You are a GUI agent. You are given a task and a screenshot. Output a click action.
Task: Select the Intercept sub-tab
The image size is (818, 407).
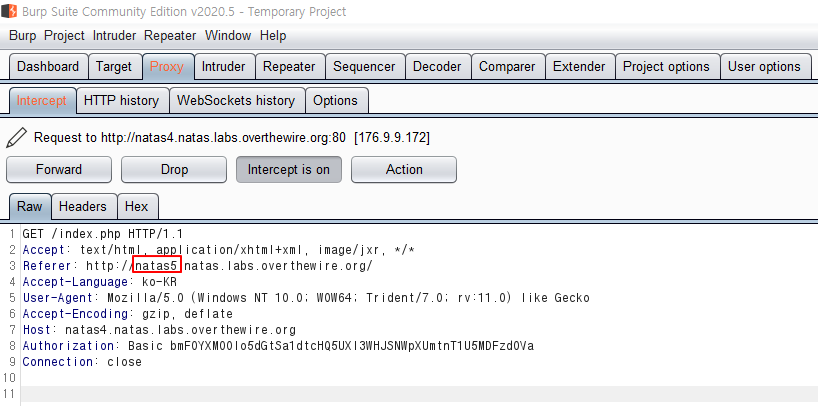pos(42,101)
